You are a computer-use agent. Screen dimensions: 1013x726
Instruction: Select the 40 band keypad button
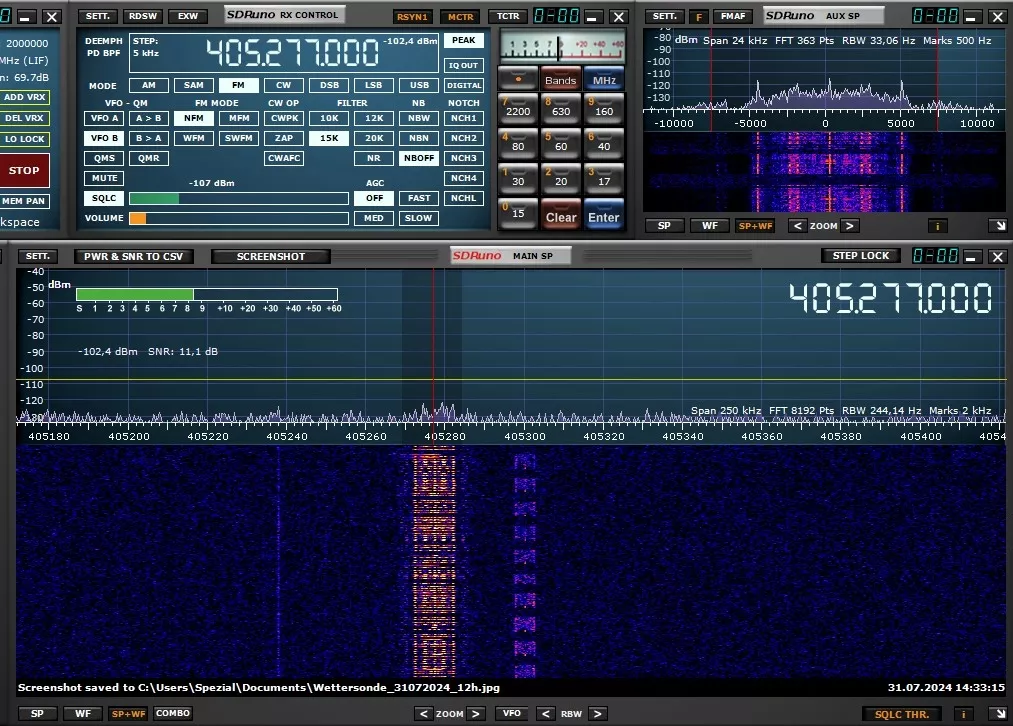pyautogui.click(x=604, y=145)
